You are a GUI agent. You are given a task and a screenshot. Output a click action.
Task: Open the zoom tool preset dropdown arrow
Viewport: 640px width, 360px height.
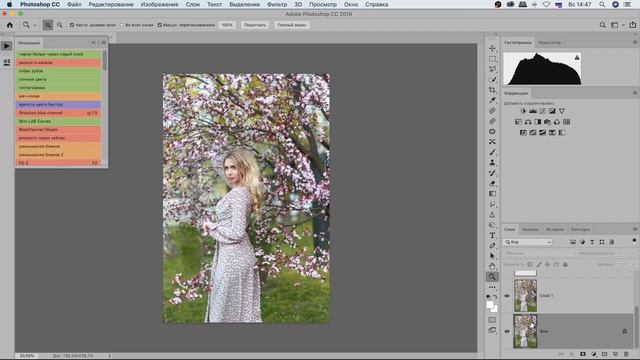click(x=35, y=25)
